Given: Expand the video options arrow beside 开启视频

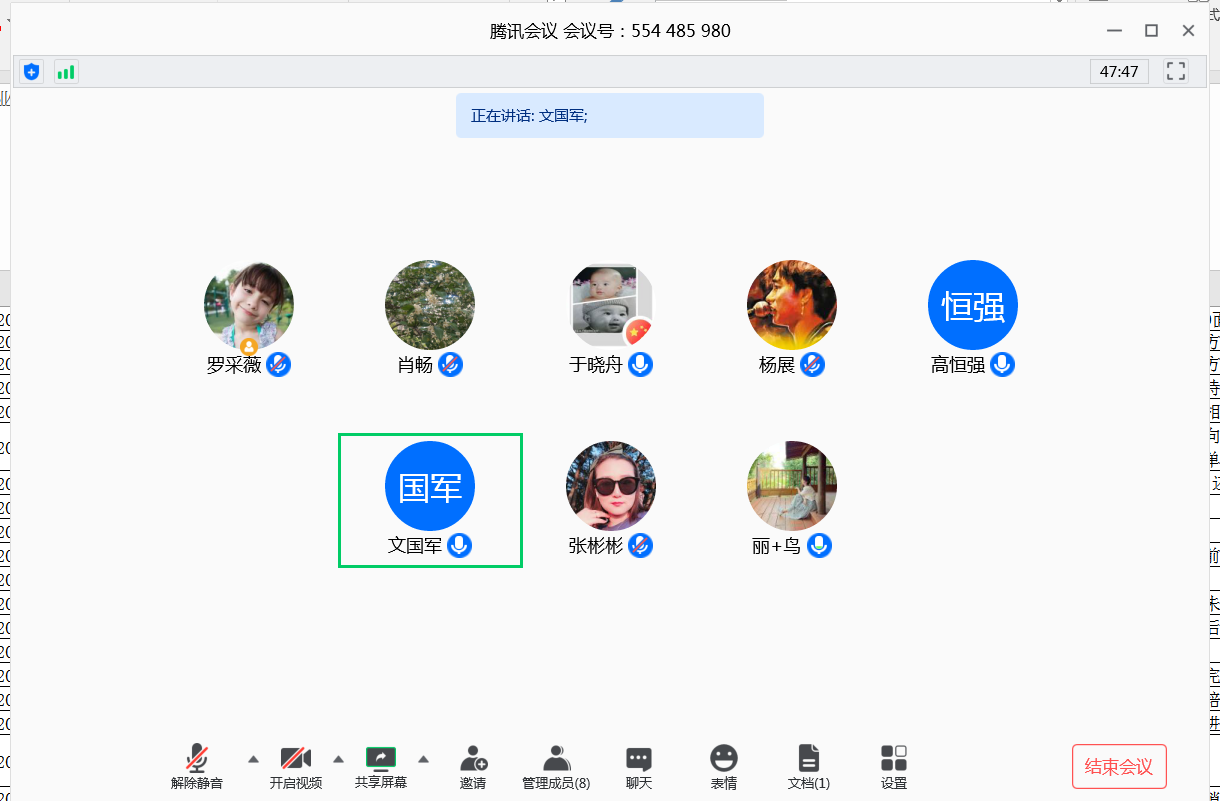Looking at the screenshot, I should [x=338, y=757].
